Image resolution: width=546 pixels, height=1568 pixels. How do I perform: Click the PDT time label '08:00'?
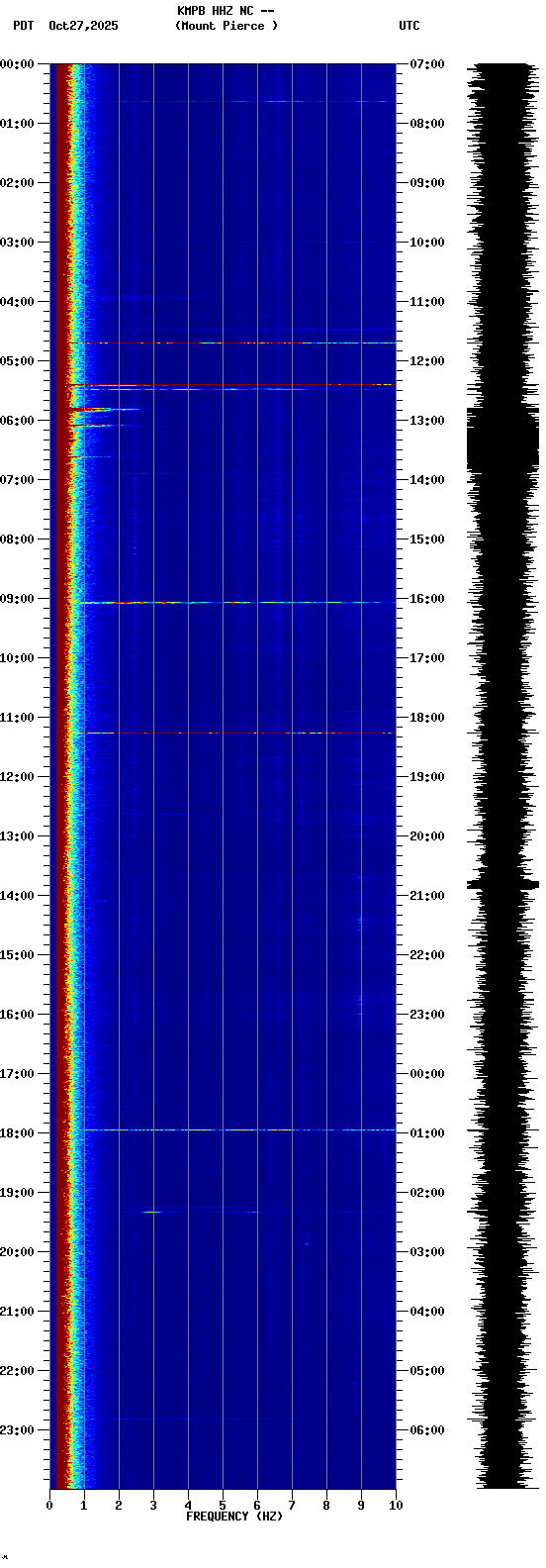click(18, 539)
